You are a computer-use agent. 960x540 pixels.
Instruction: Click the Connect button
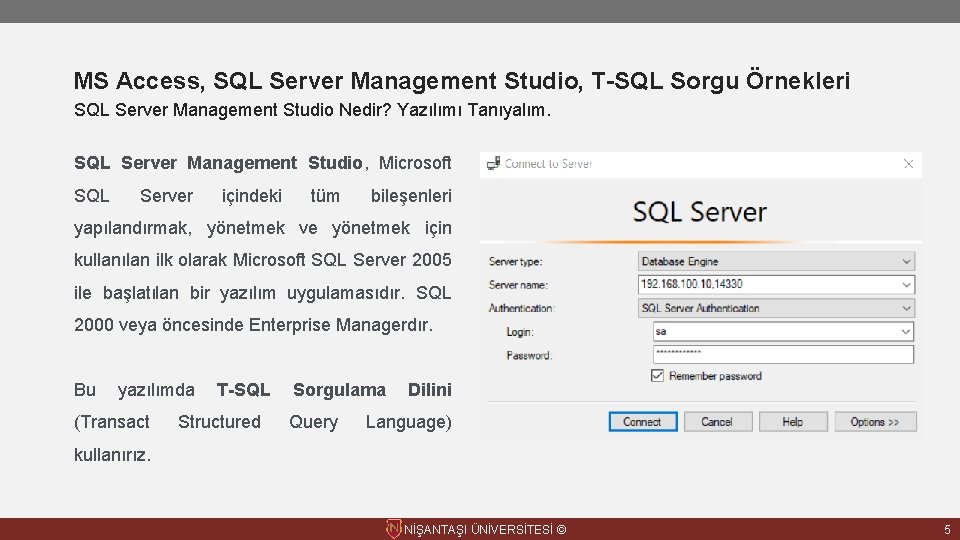(643, 422)
